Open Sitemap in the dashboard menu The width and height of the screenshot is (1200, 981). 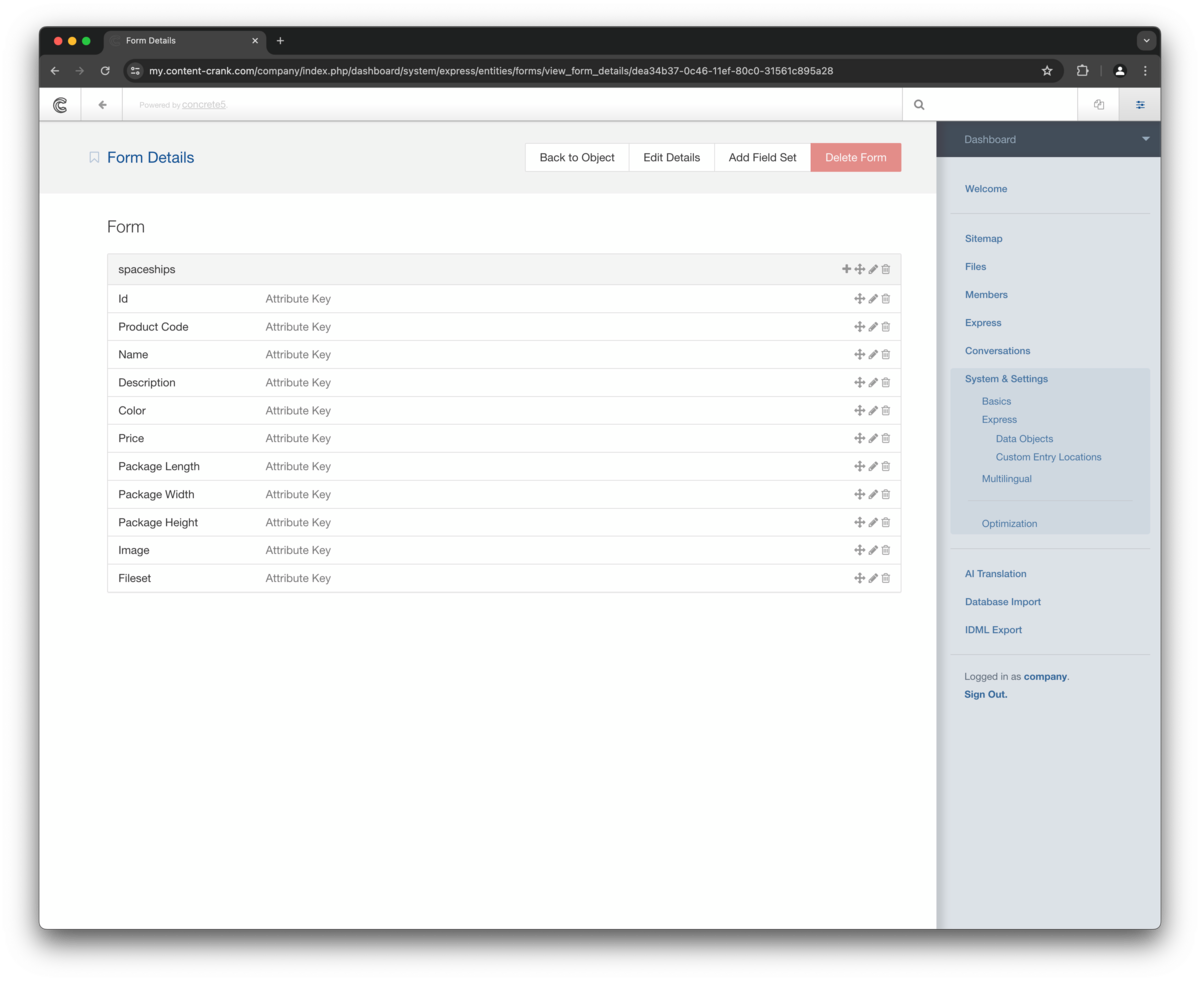(983, 239)
